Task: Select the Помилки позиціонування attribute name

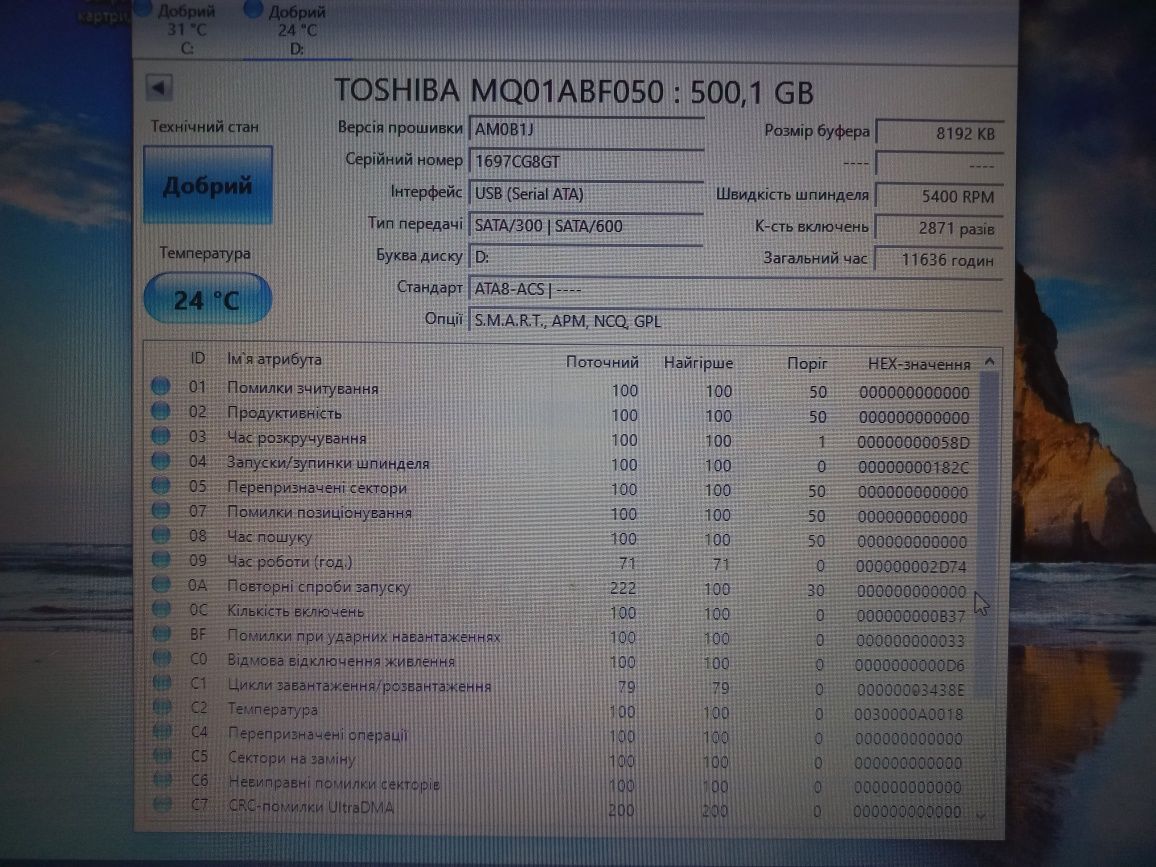Action: (319, 512)
